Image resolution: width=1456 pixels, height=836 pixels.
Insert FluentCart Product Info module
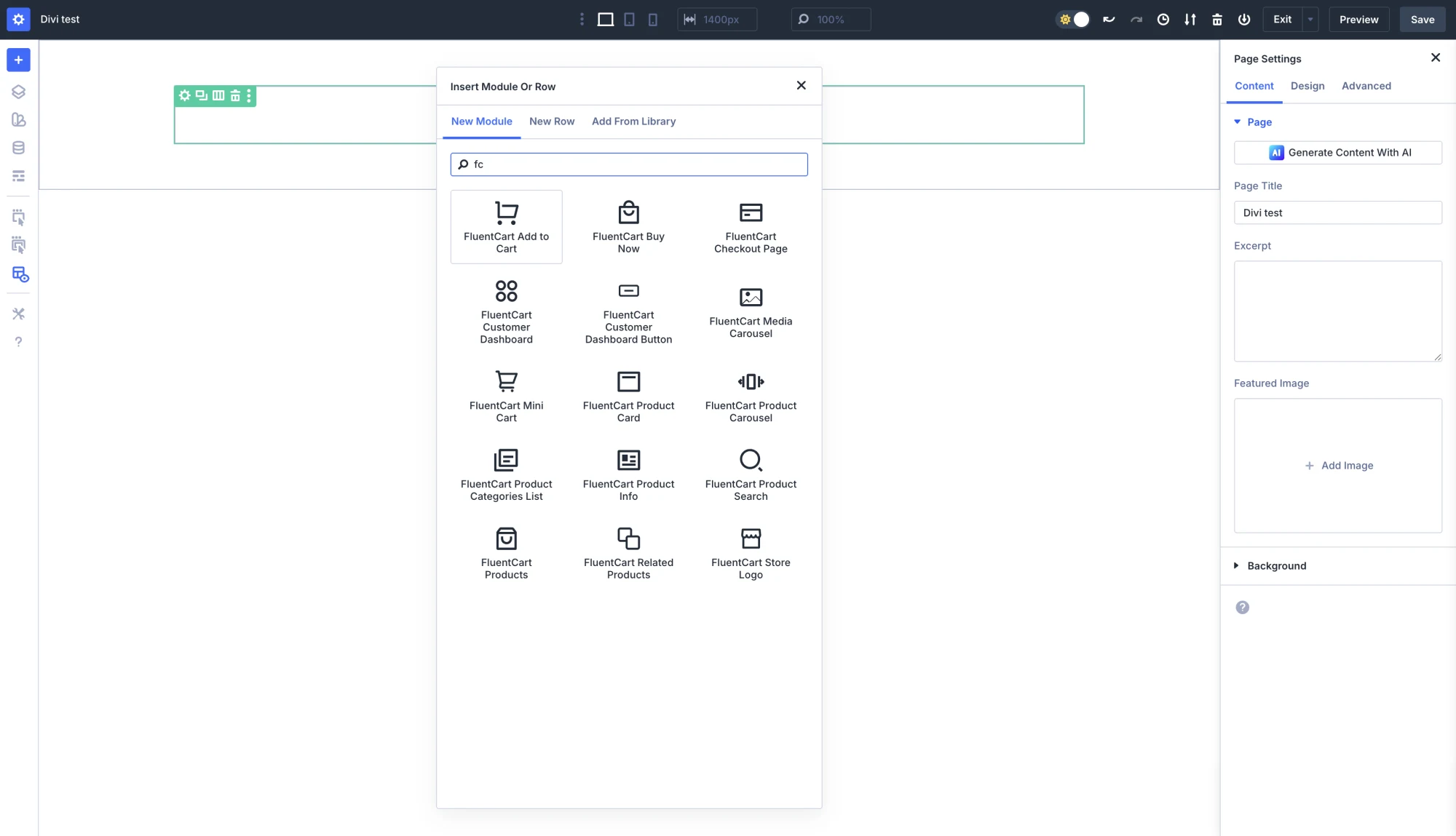click(x=628, y=475)
